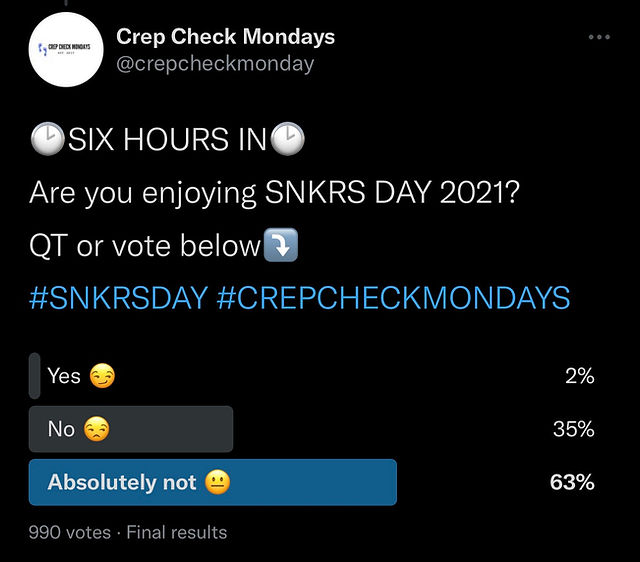Viewport: 640px width, 562px height.
Task: Open the #CREPCHECKMONDAYS hashtag
Action: click(x=393, y=298)
